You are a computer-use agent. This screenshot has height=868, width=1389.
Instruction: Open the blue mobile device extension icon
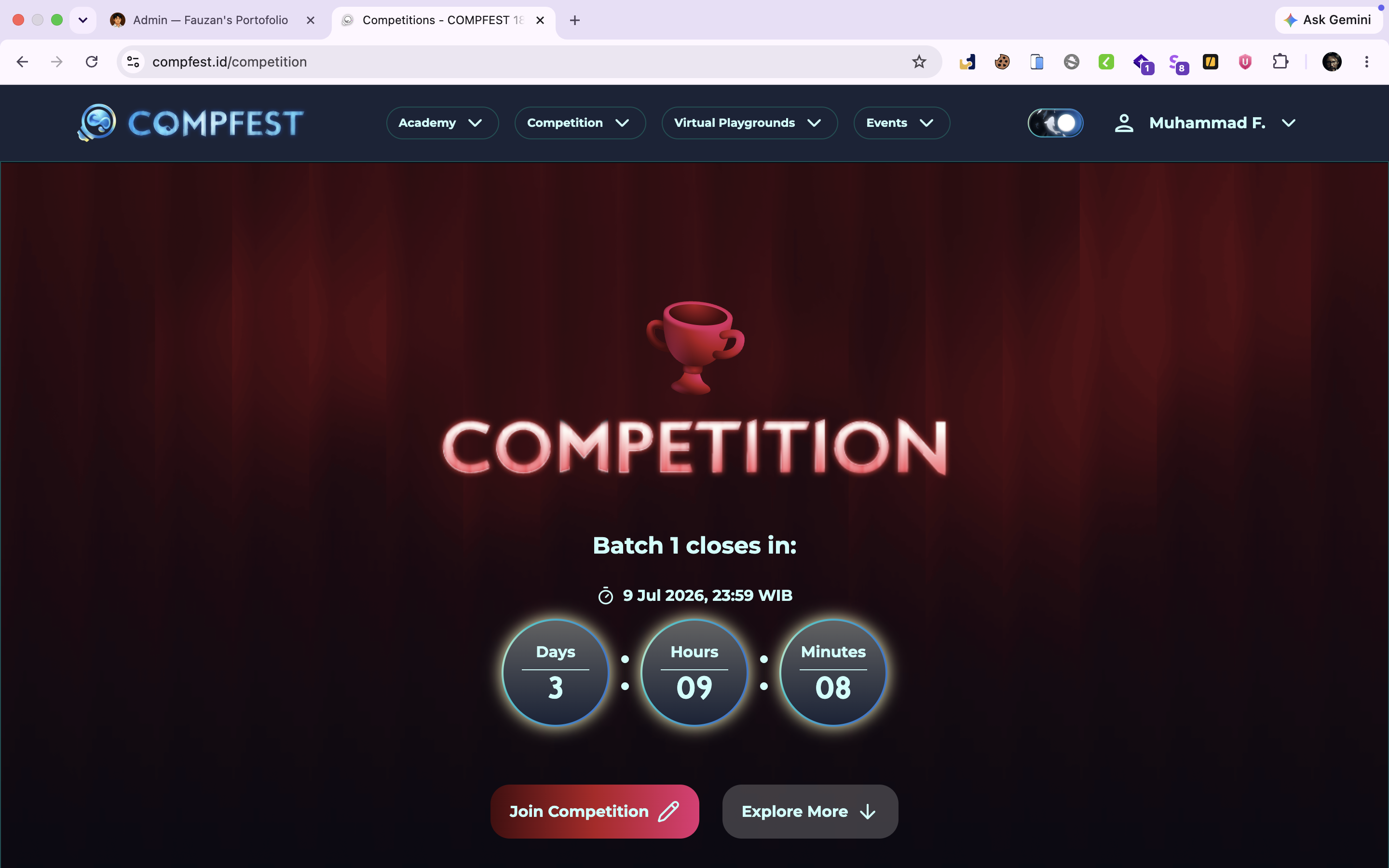[1036, 61]
